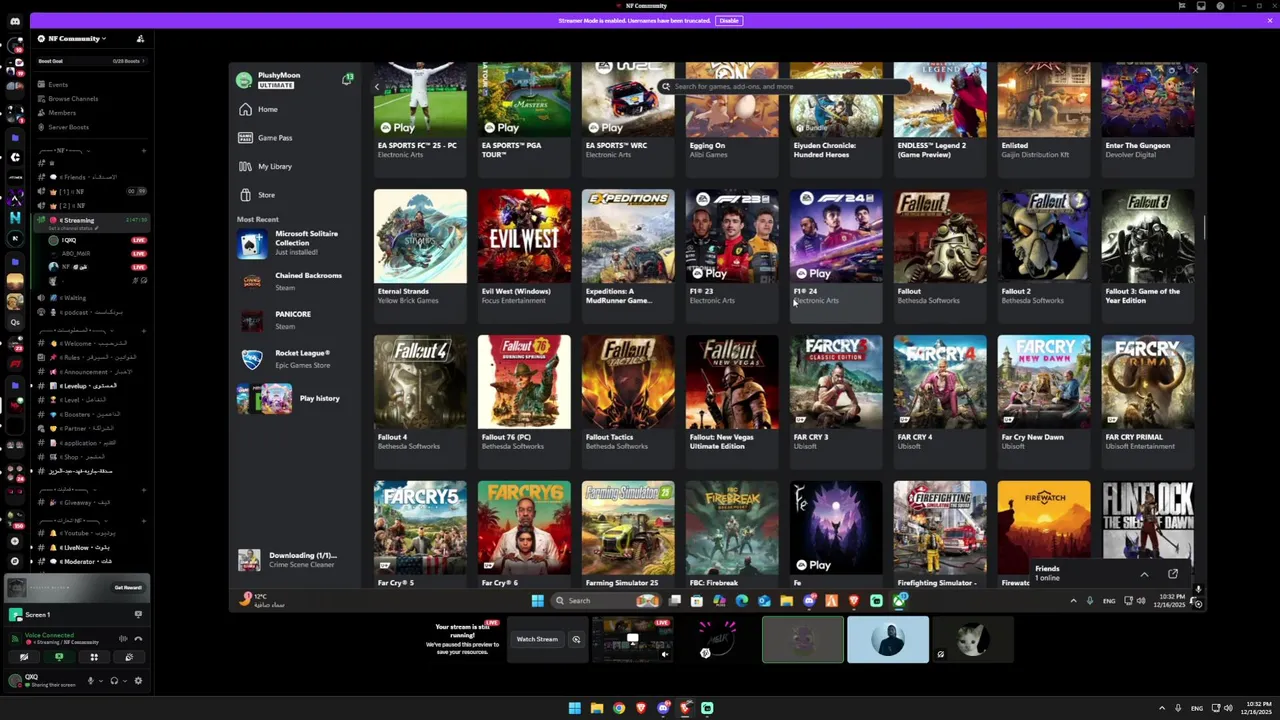The width and height of the screenshot is (1280, 720).
Task: Click the Watch Stream button
Action: [537, 639]
